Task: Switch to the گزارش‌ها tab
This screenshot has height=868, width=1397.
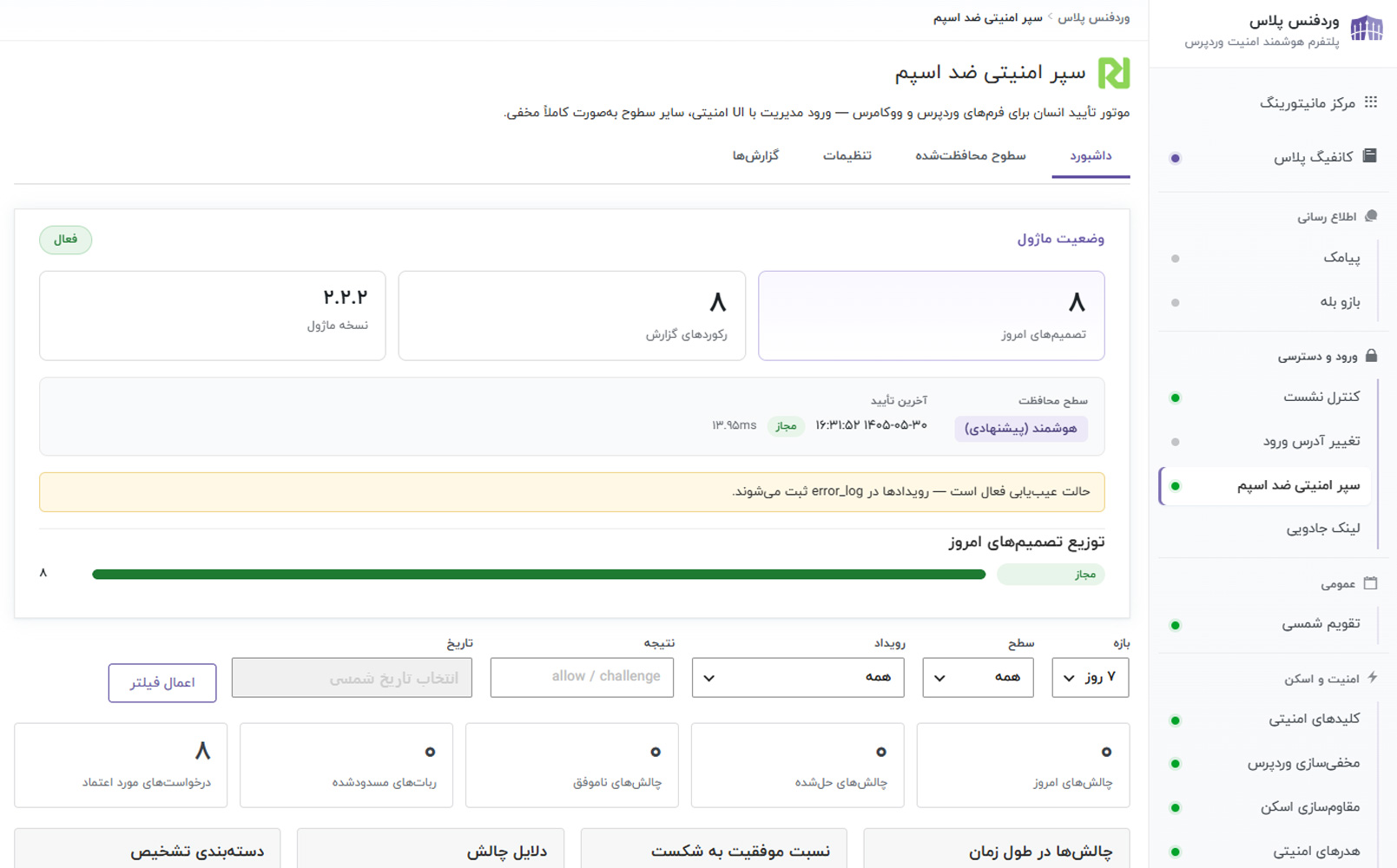Action: click(x=755, y=156)
